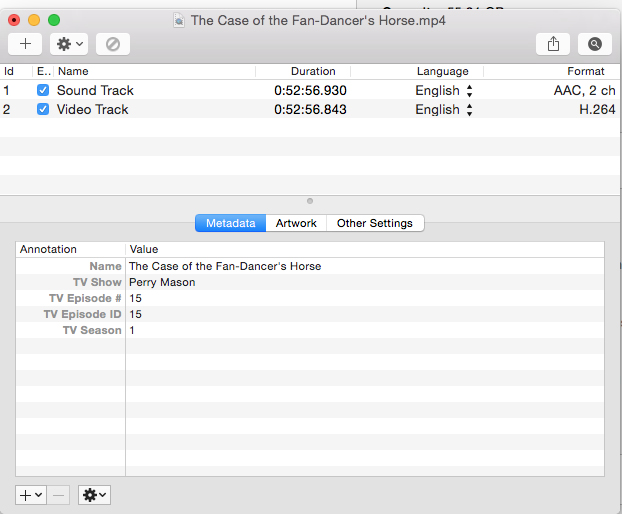Click the metadata search magnifier icon
622x514 pixels.
click(595, 44)
